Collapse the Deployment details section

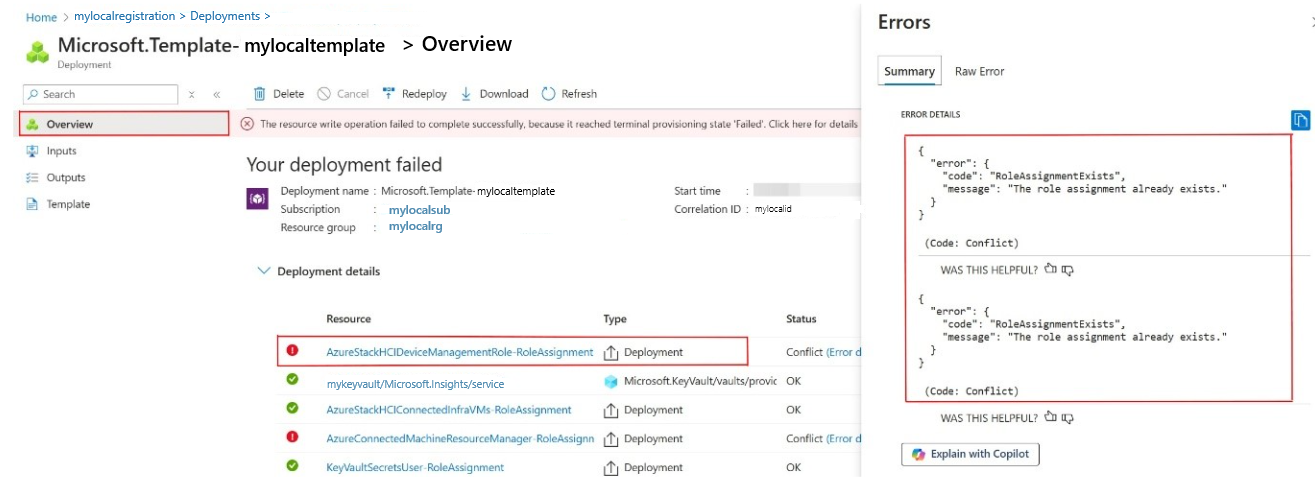264,271
